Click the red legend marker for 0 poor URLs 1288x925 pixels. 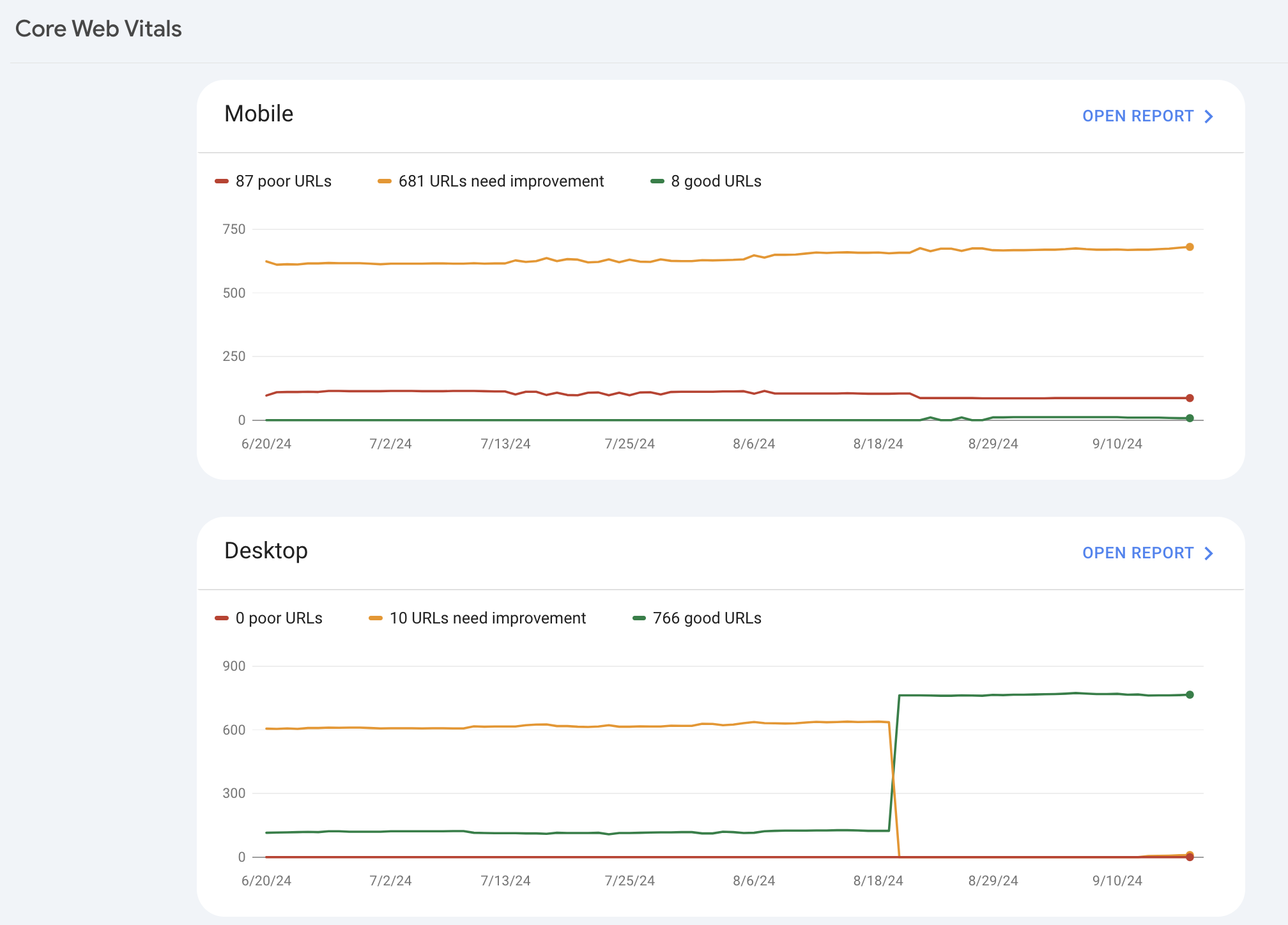222,618
